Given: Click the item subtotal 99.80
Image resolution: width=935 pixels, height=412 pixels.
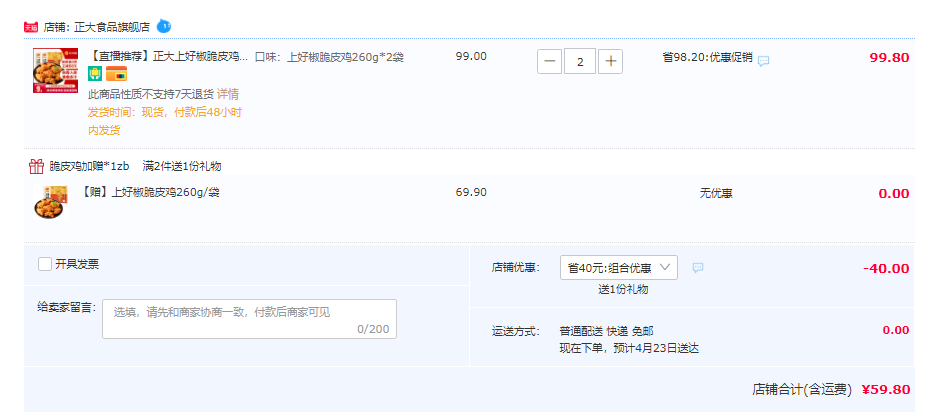Looking at the screenshot, I should pyautogui.click(x=890, y=58).
